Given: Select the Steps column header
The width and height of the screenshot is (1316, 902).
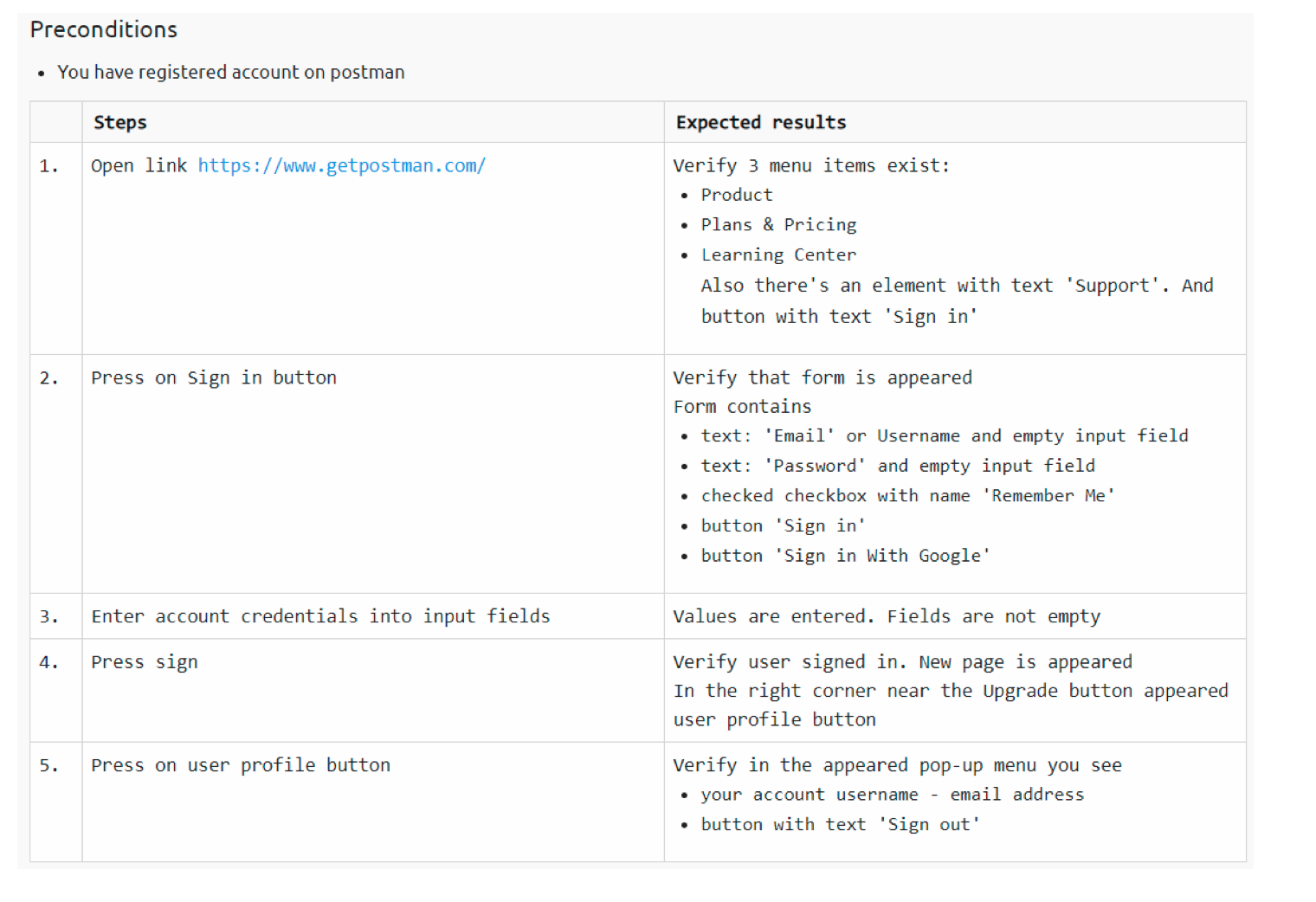Looking at the screenshot, I should [x=120, y=122].
